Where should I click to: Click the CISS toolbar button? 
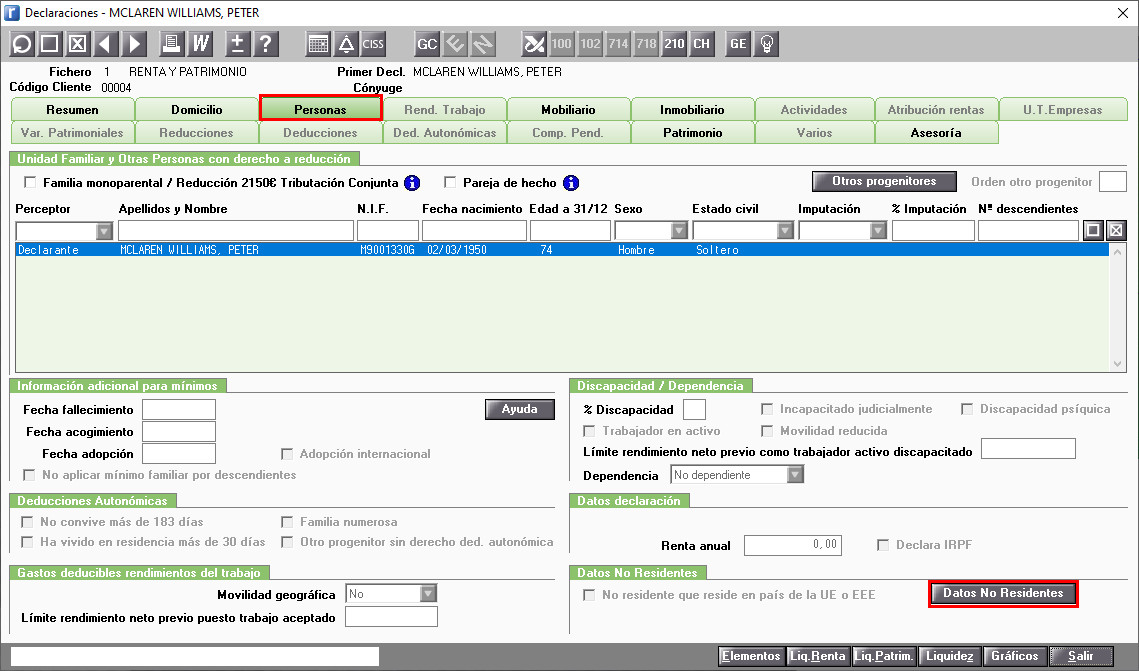[x=373, y=44]
